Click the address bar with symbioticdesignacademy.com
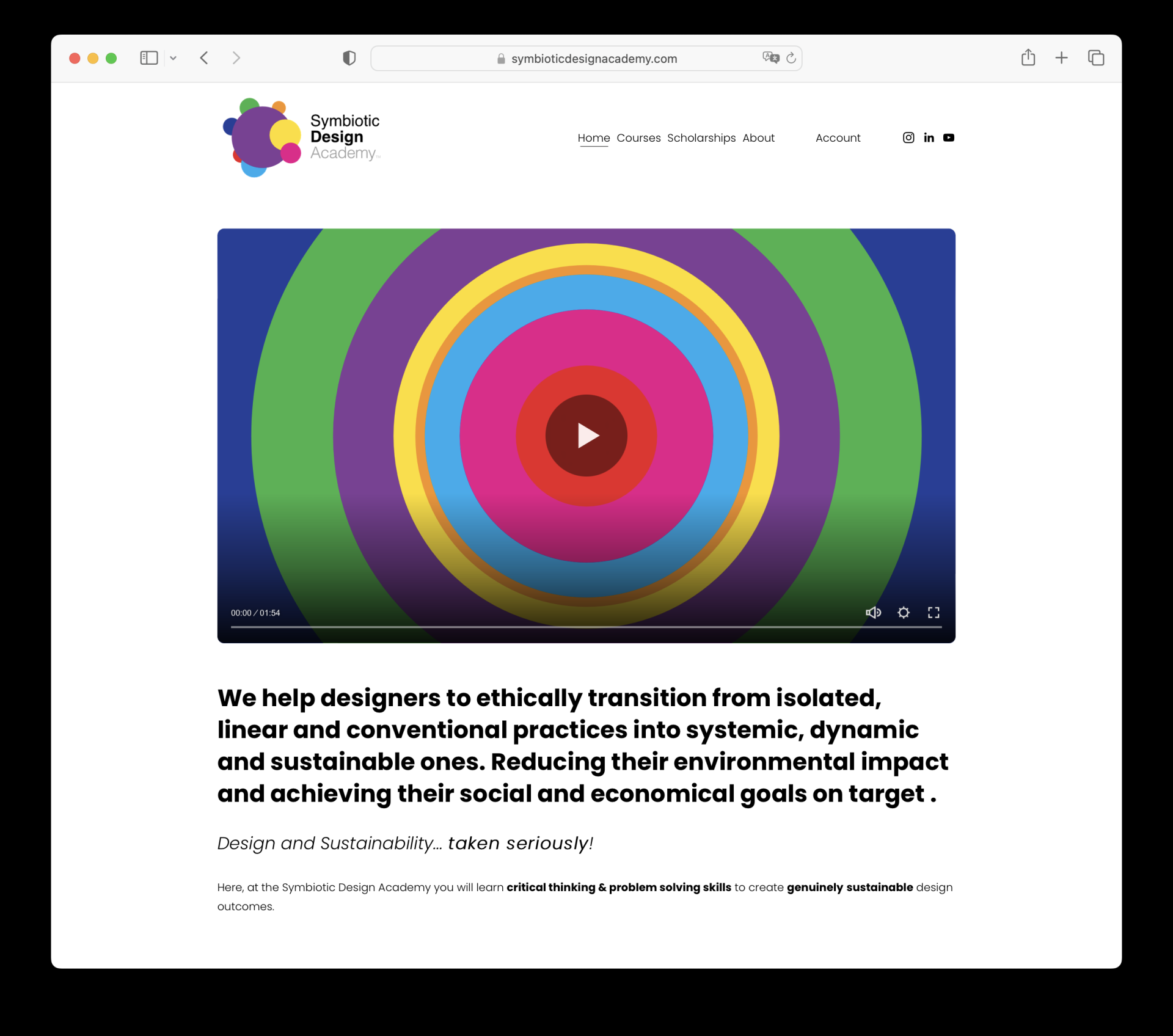This screenshot has width=1173, height=1036. coord(586,59)
